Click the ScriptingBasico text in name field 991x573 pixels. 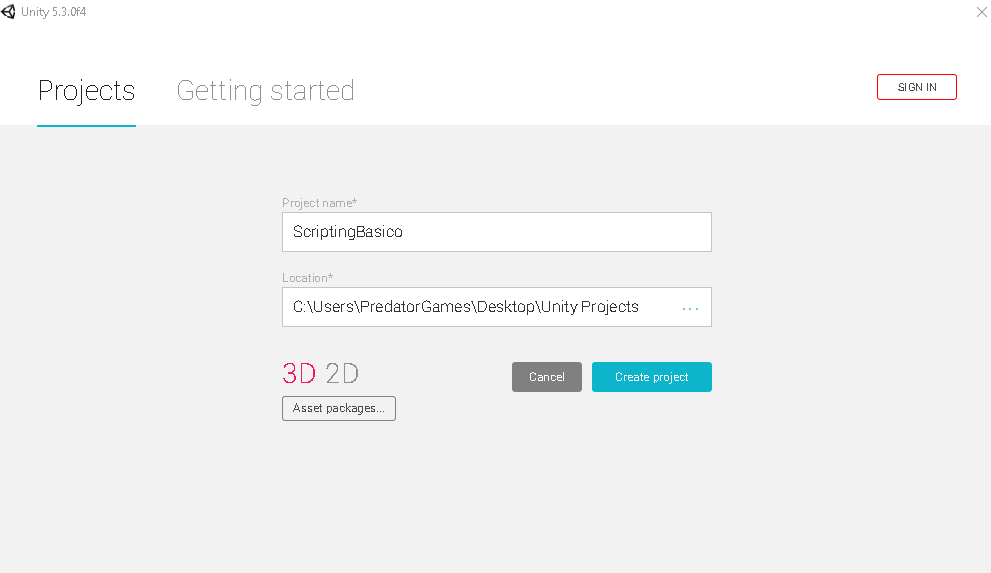348,232
